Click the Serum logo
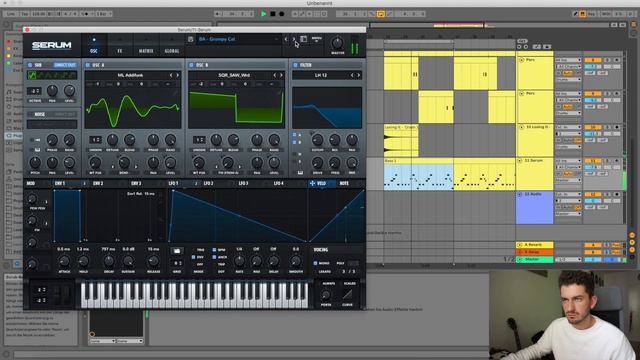Viewport: 640px width, 360px height. (52, 45)
